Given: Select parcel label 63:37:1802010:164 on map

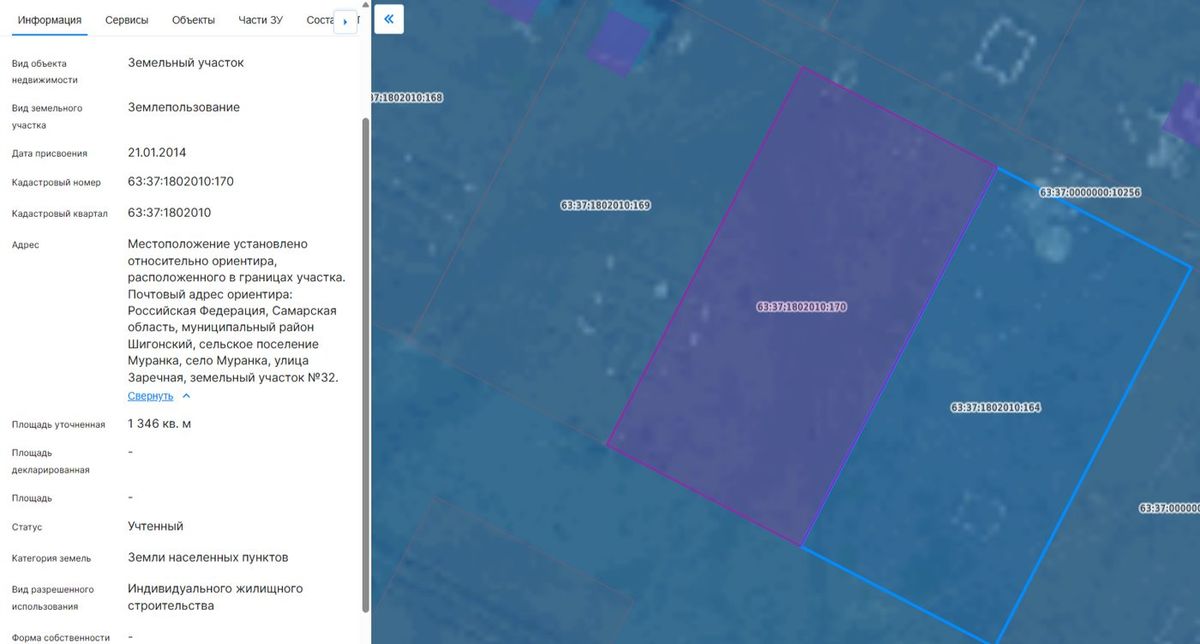Looking at the screenshot, I should pos(995,408).
